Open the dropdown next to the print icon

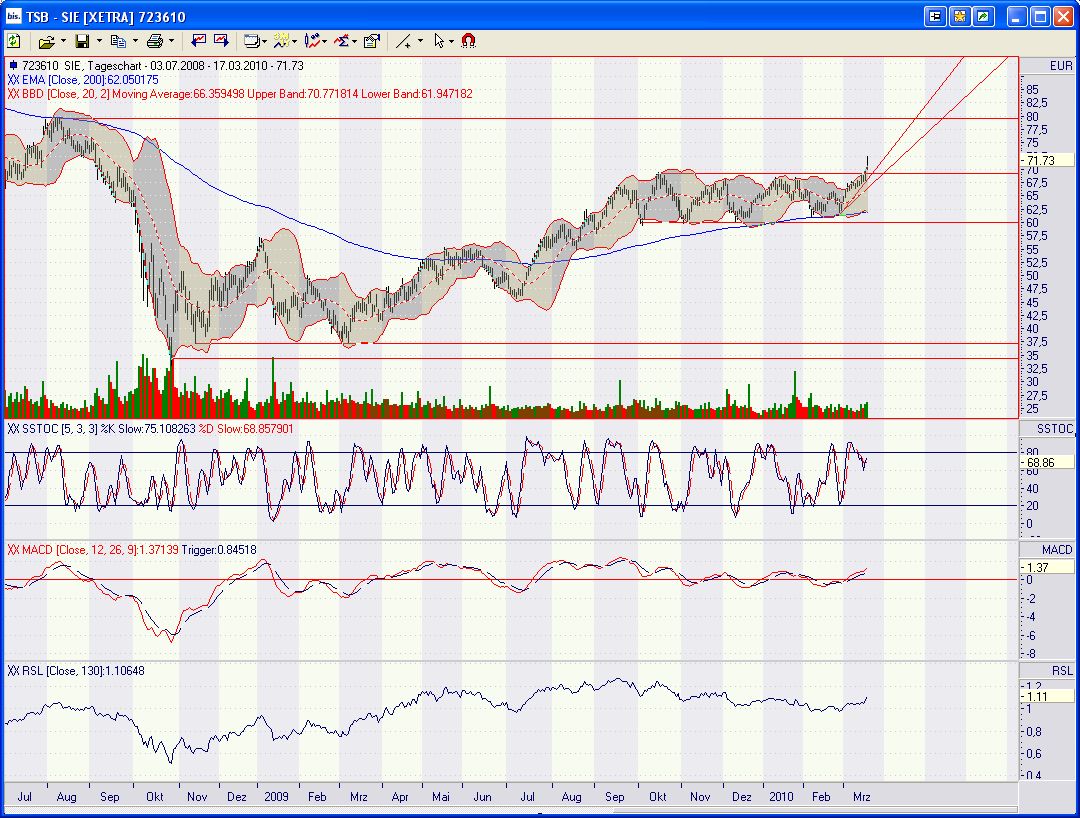click(x=172, y=41)
